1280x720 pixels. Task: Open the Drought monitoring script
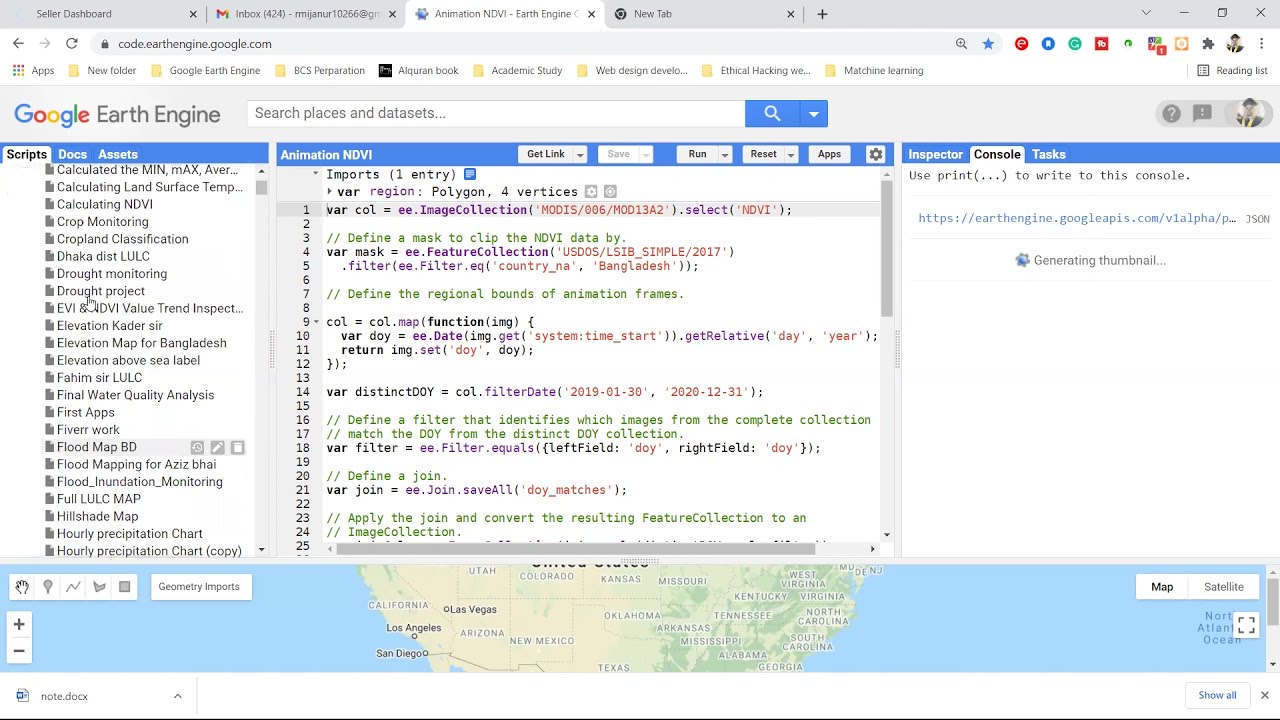[x=112, y=274]
